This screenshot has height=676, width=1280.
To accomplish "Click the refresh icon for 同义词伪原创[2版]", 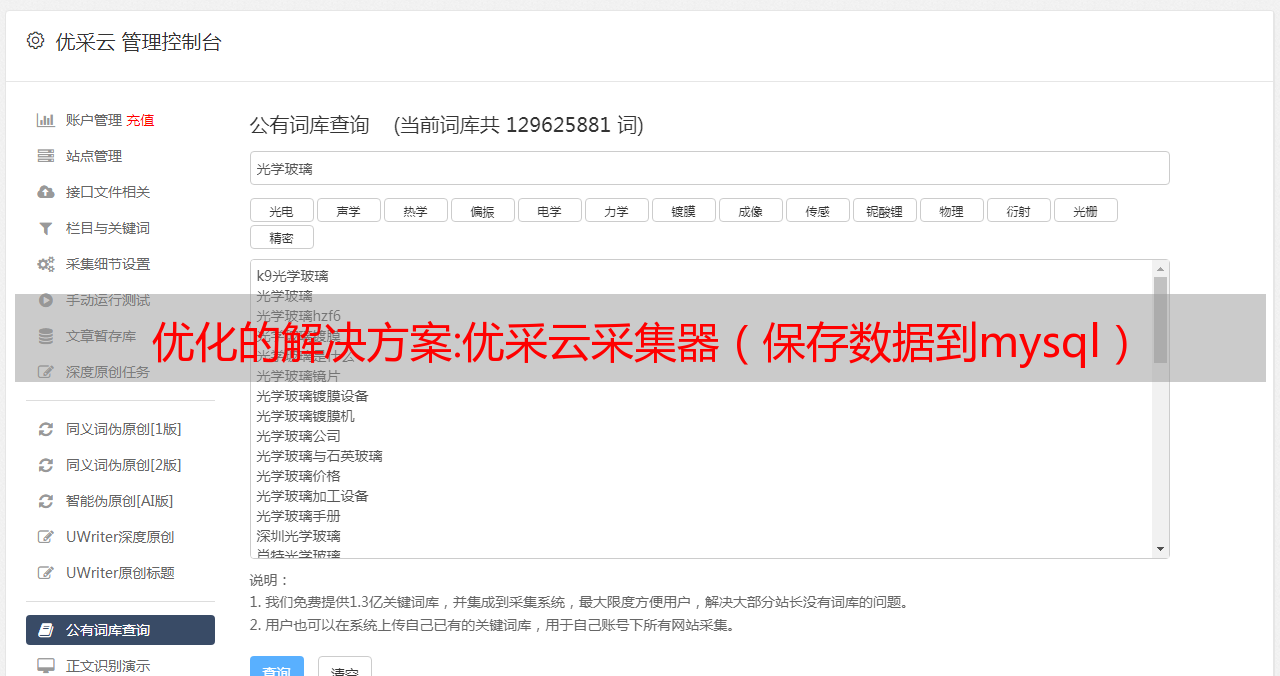I will [46, 465].
